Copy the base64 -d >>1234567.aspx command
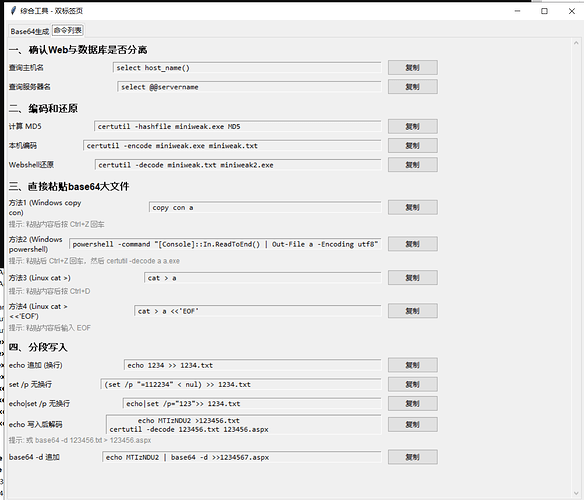 (412, 457)
